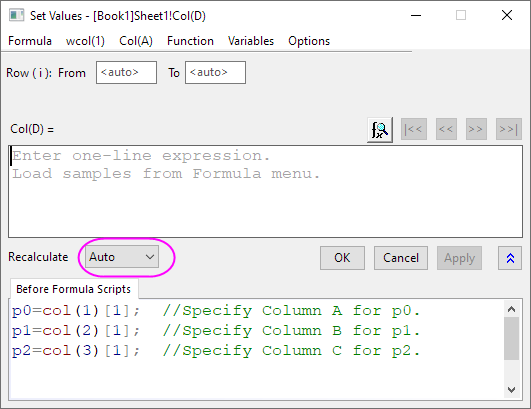
Task: Open the Function menu
Action: tap(190, 41)
